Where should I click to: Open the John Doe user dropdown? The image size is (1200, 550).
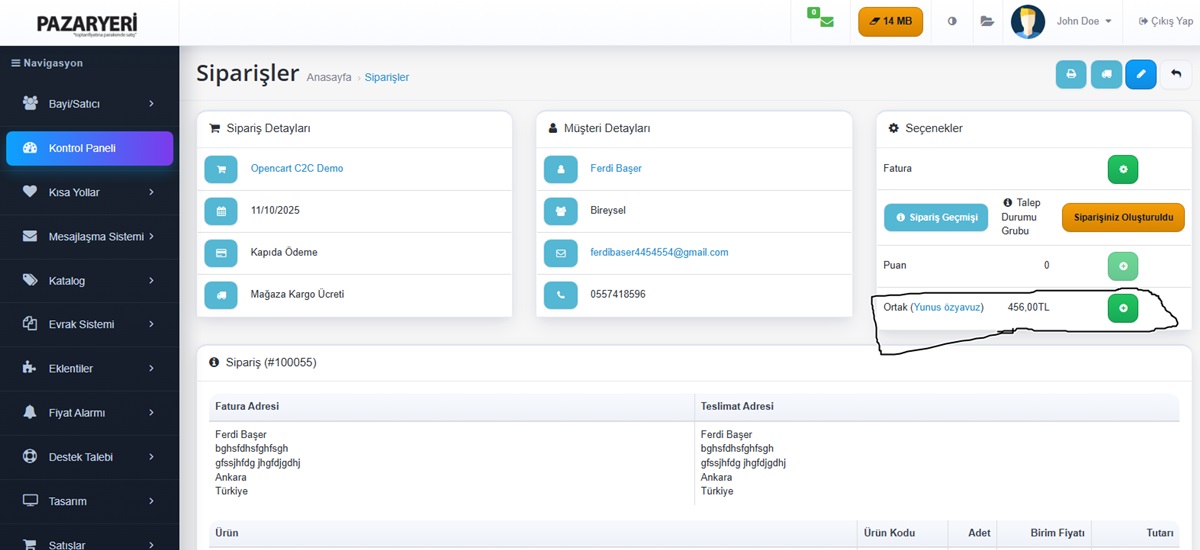[1084, 21]
